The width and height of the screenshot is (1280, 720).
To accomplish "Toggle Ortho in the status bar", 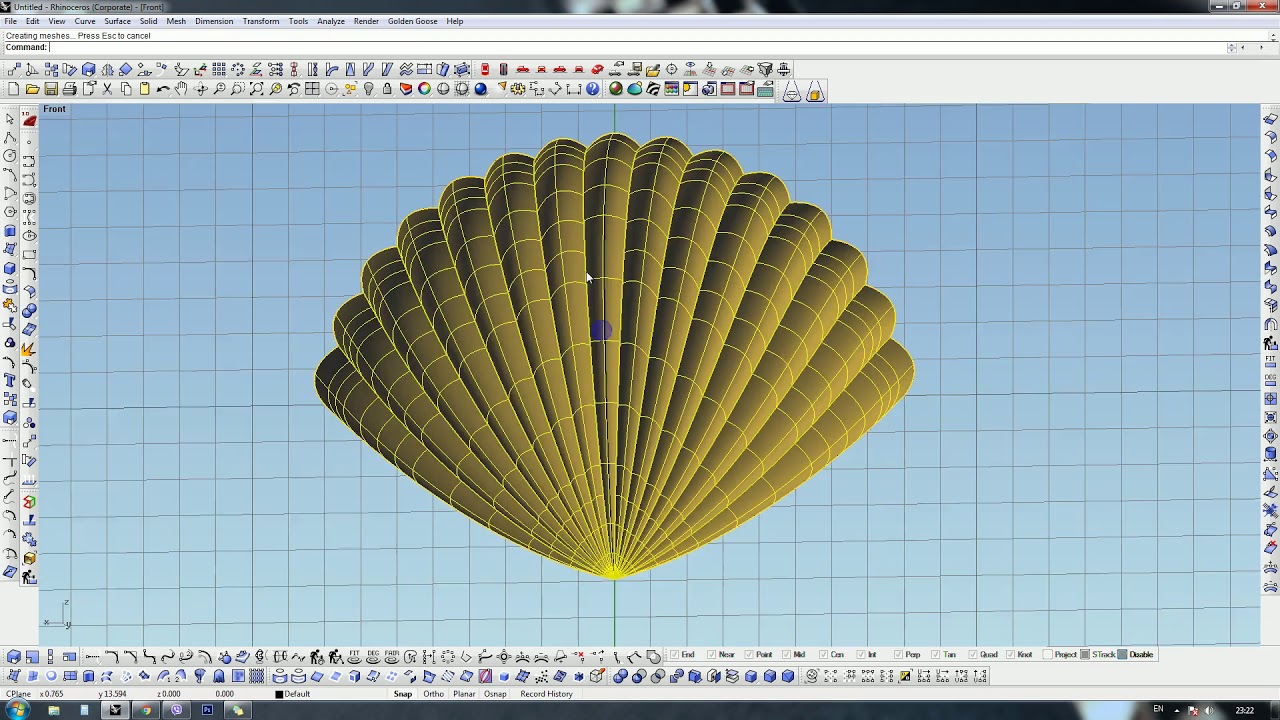I will pyautogui.click(x=433, y=694).
